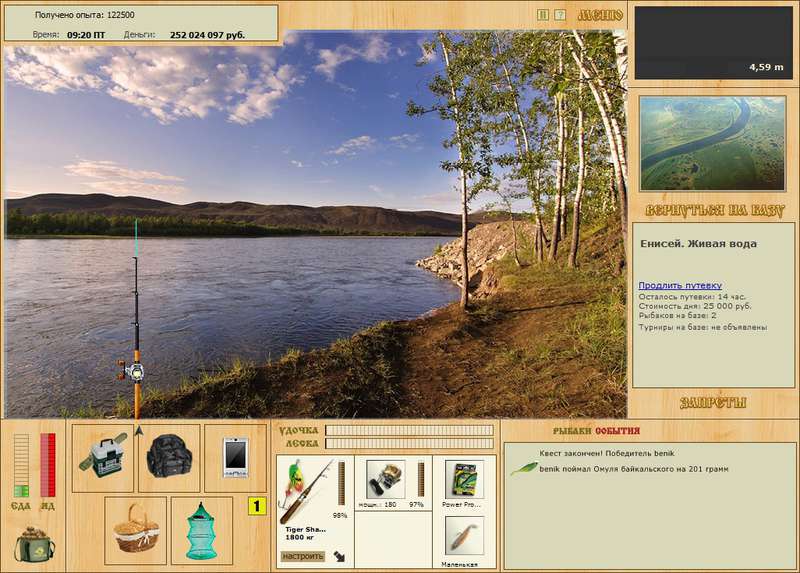Click the river aerial map thumbnail
Image resolution: width=800 pixels, height=573 pixels.
pyautogui.click(x=712, y=143)
